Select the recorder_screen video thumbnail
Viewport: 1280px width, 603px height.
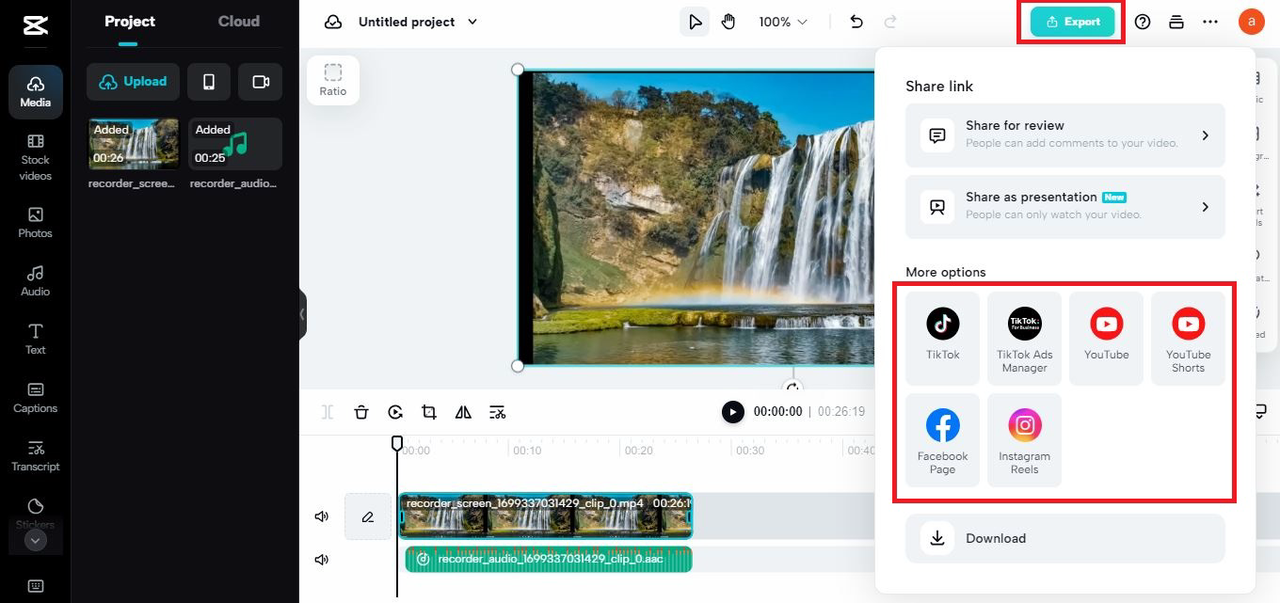134,144
